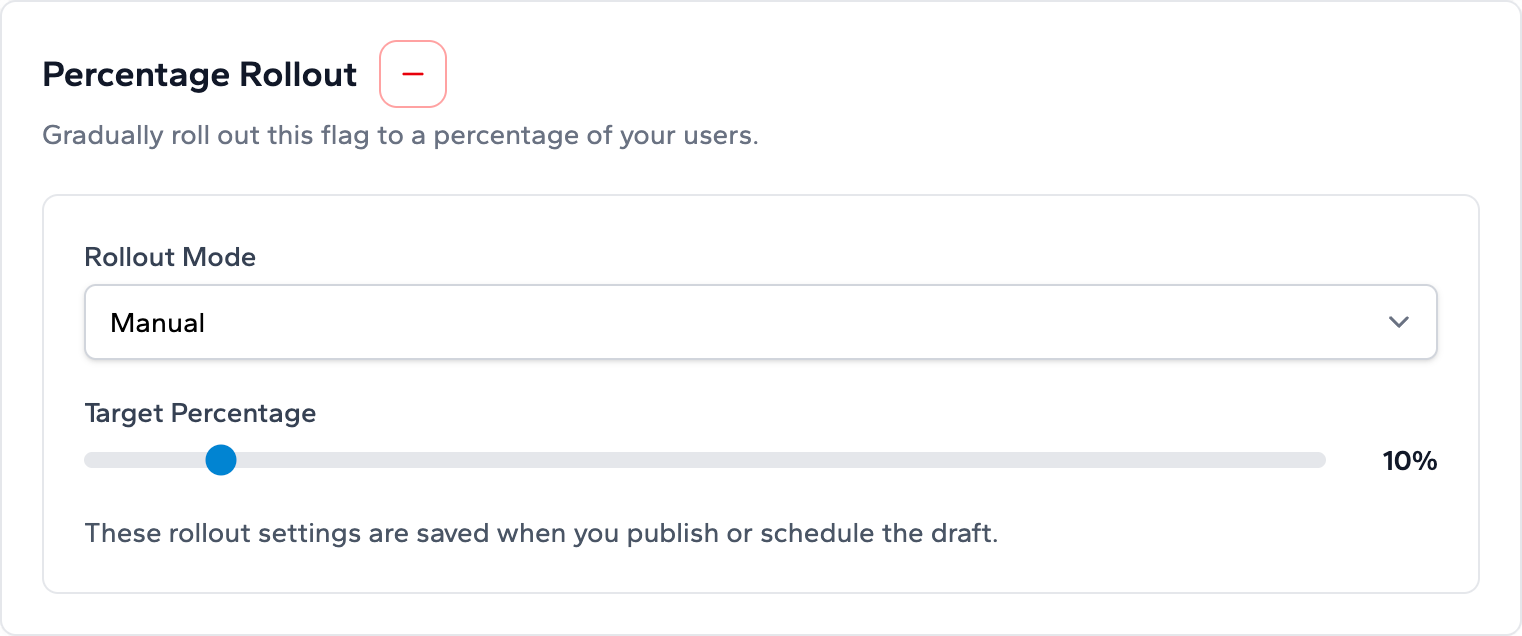Screen dimensions: 1522x636
Task: Click the far right end of slider track
Action: coord(1318,460)
